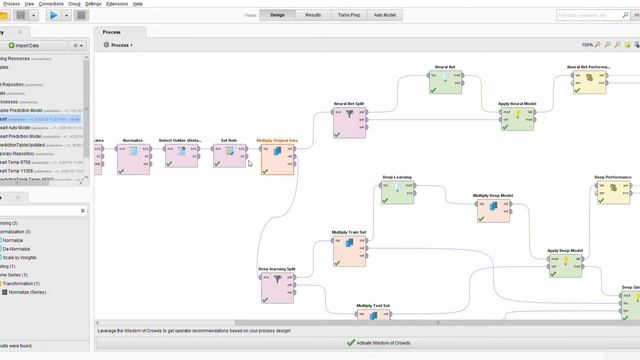Open the save options dropdown arrow
640x360 pixels.
(x=33, y=16)
